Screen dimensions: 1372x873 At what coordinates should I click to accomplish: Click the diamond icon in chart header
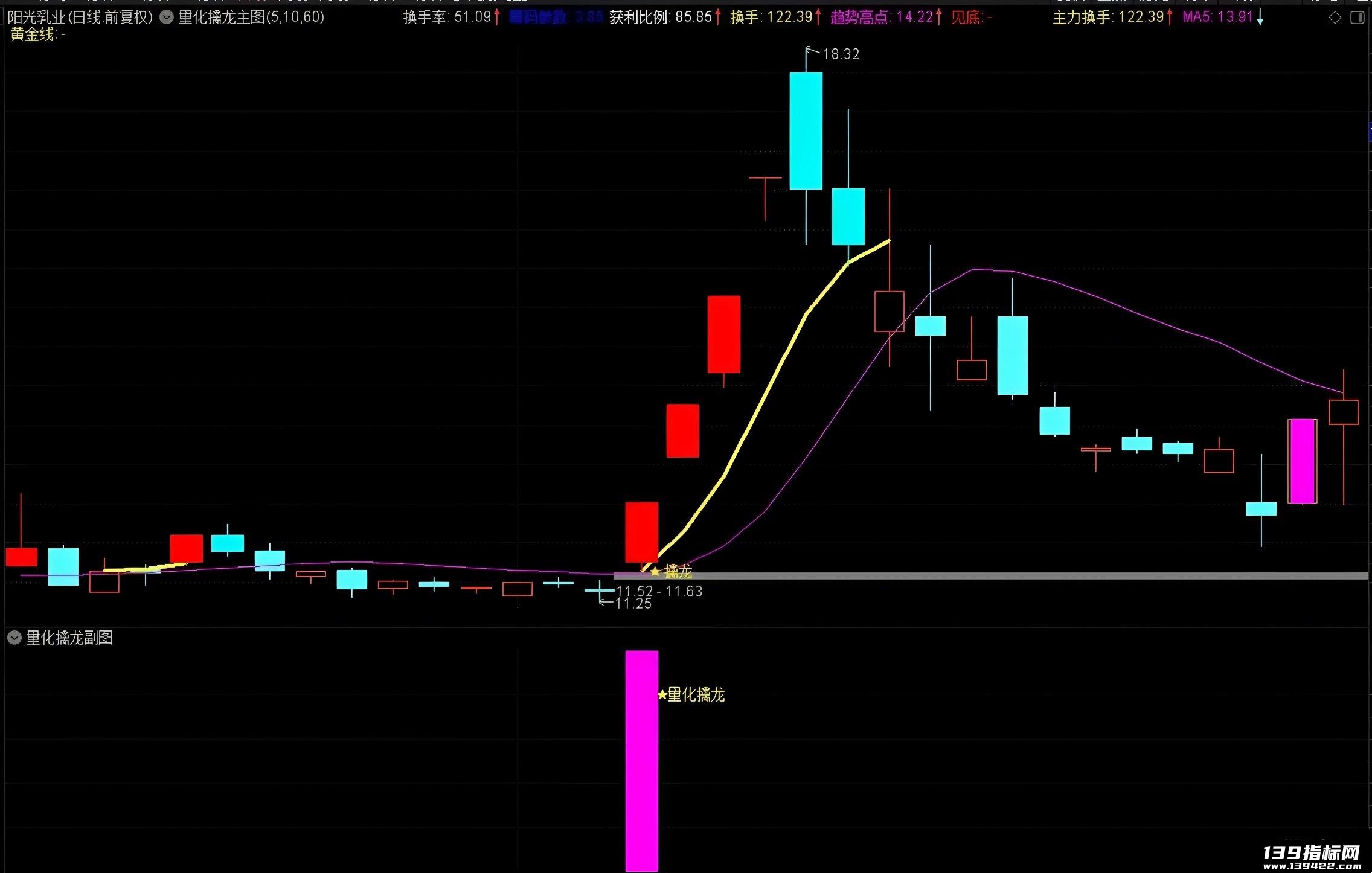click(1335, 18)
